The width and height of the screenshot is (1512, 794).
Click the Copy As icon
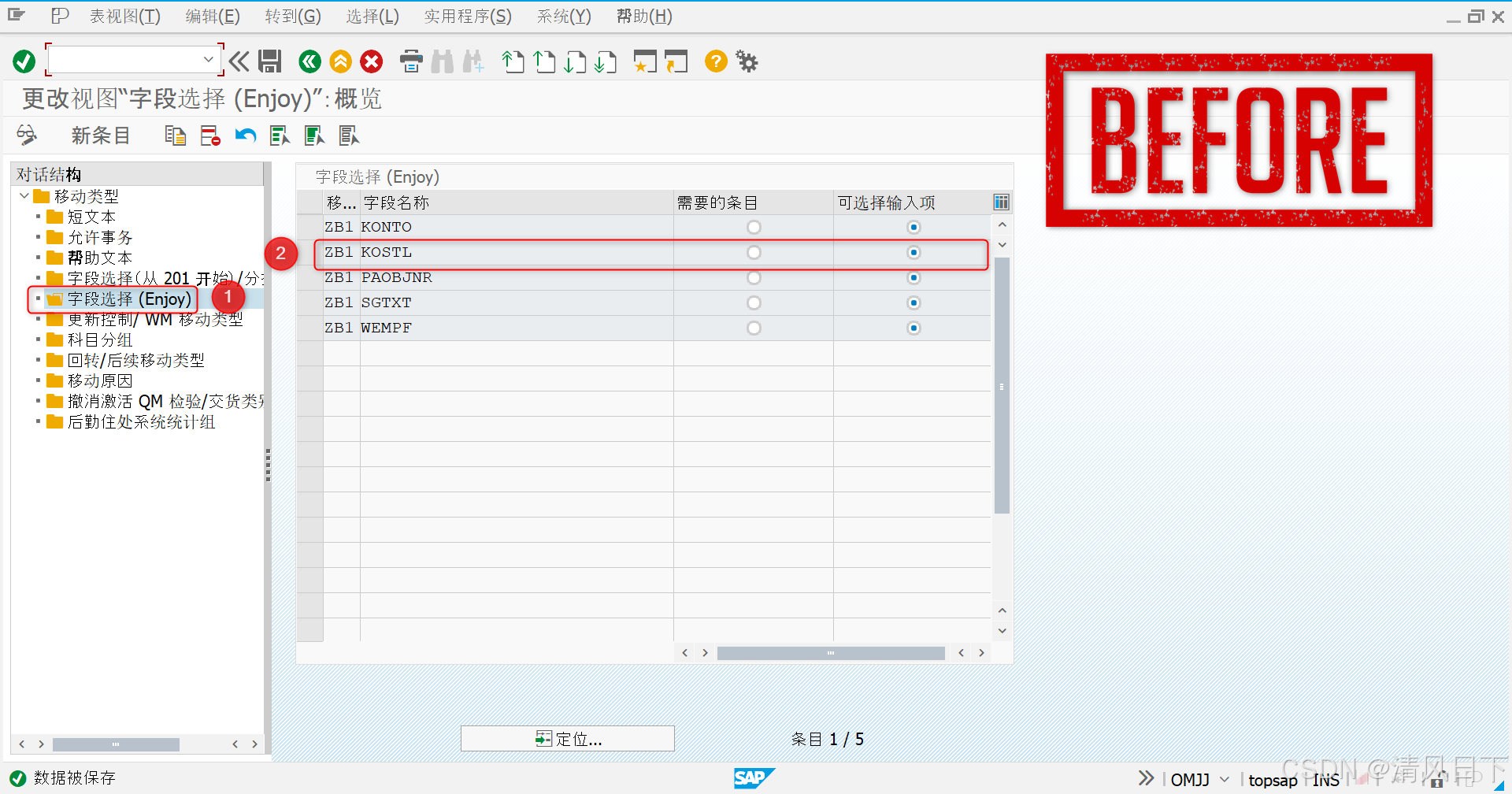click(x=175, y=135)
